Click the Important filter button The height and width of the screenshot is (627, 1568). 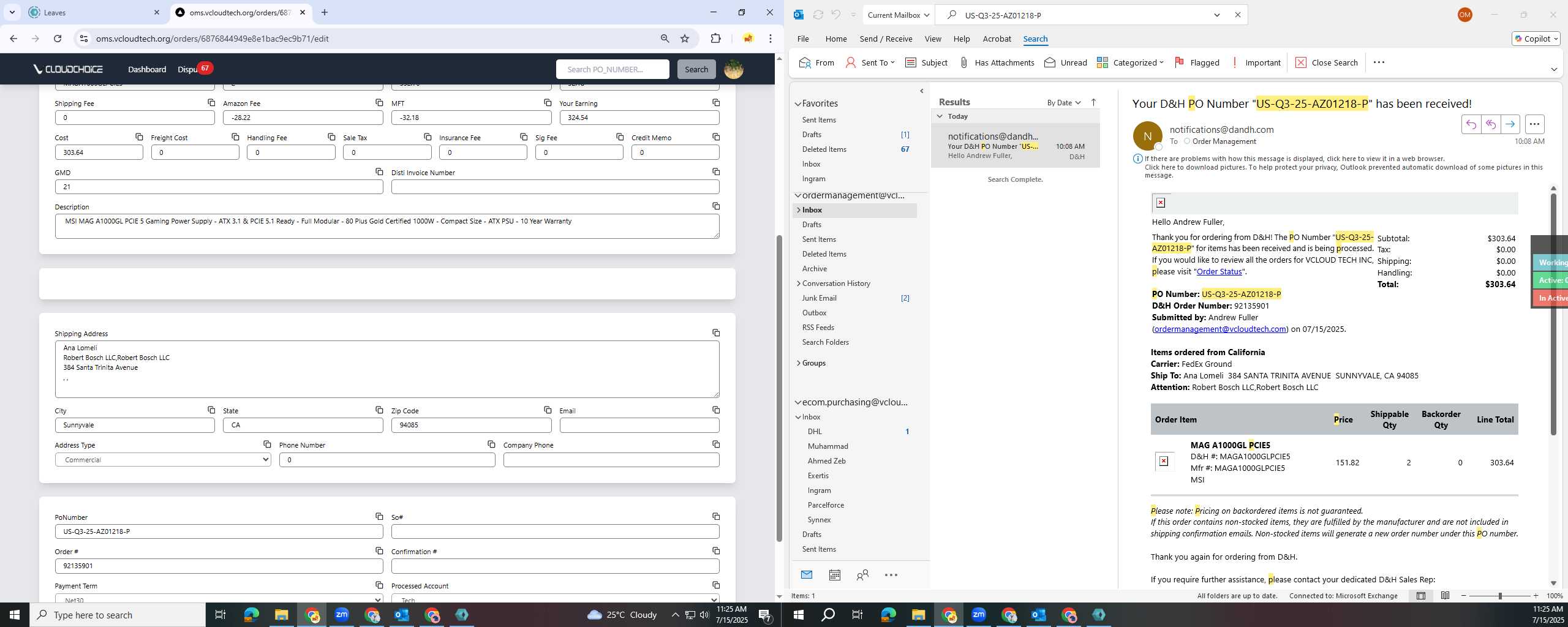click(x=1255, y=62)
